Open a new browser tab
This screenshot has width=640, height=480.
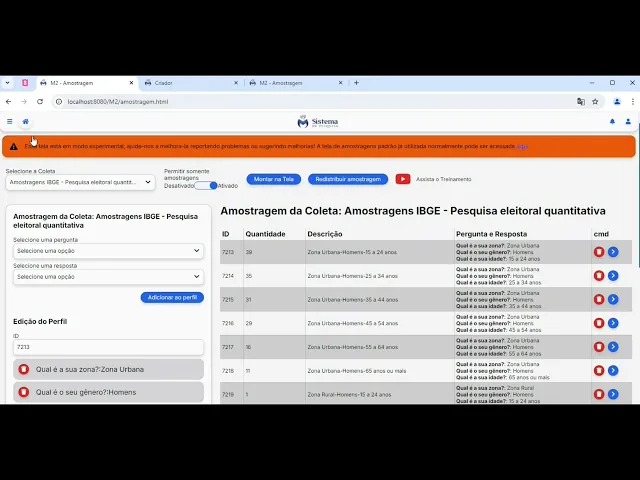tap(356, 83)
